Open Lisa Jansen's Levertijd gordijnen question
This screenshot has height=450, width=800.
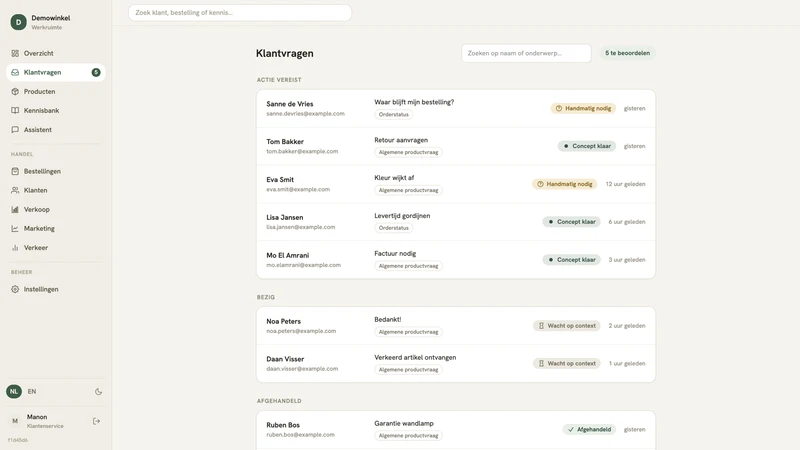pyautogui.click(x=456, y=222)
